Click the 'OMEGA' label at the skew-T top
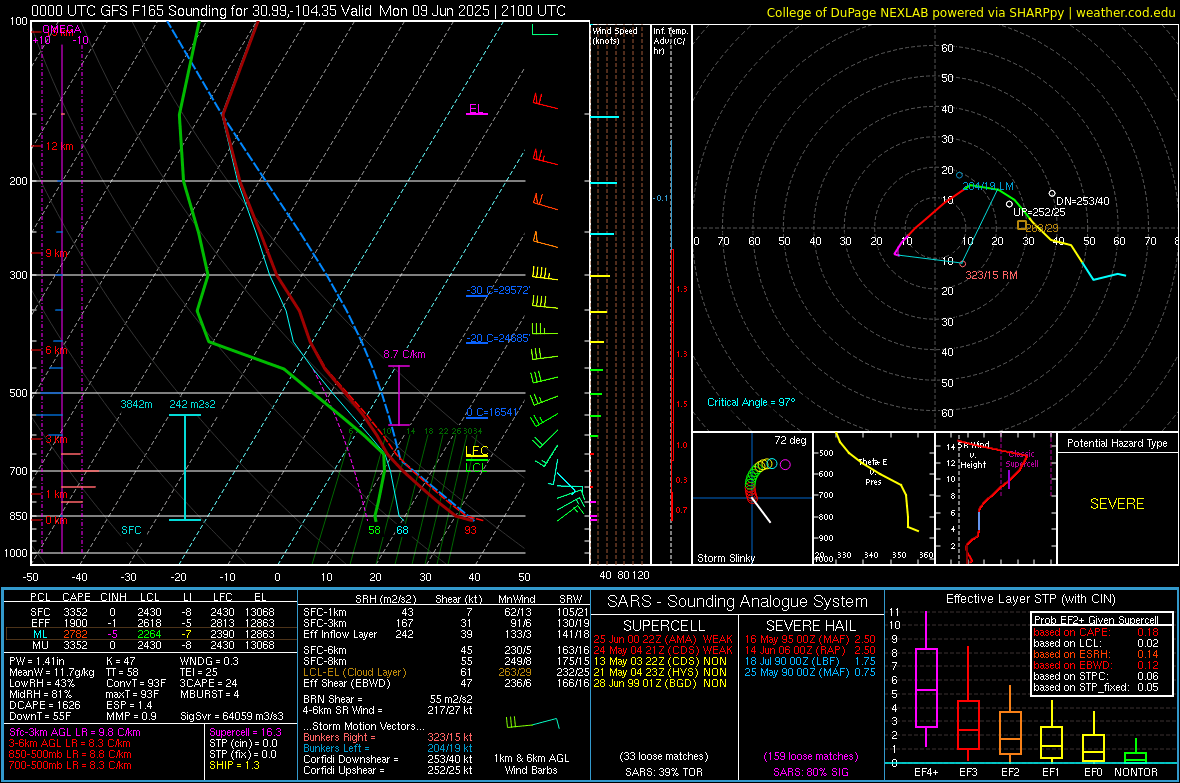Viewport: 1180px width, 783px height. 62,29
